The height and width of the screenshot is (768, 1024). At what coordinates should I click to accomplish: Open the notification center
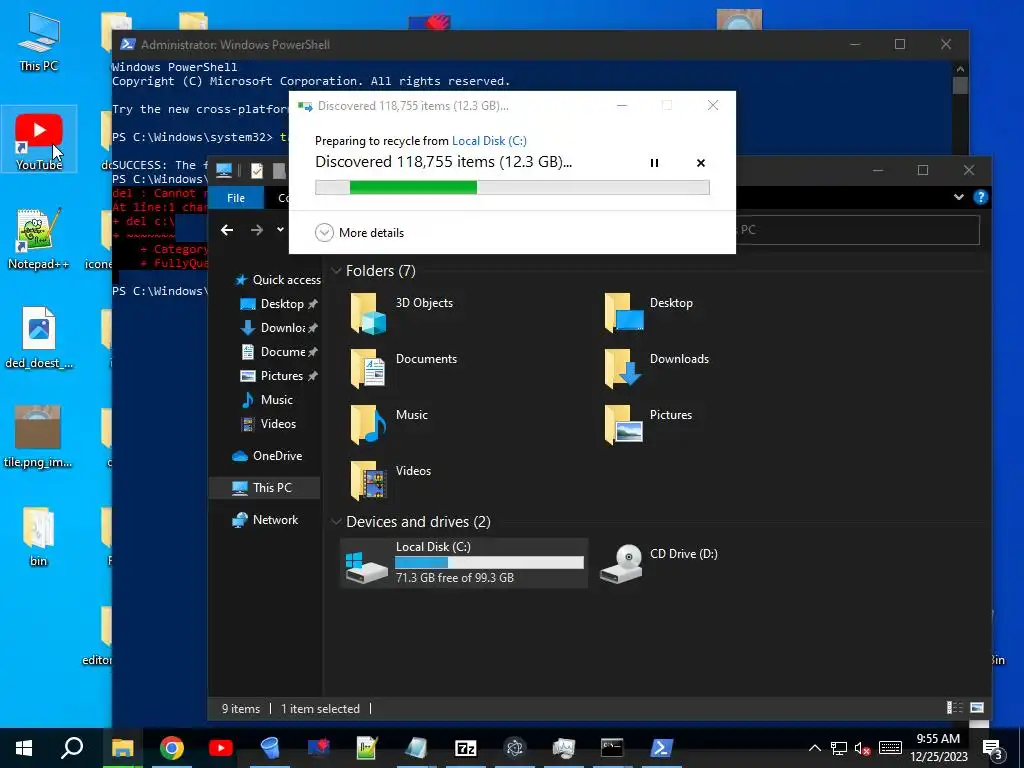[x=993, y=748]
